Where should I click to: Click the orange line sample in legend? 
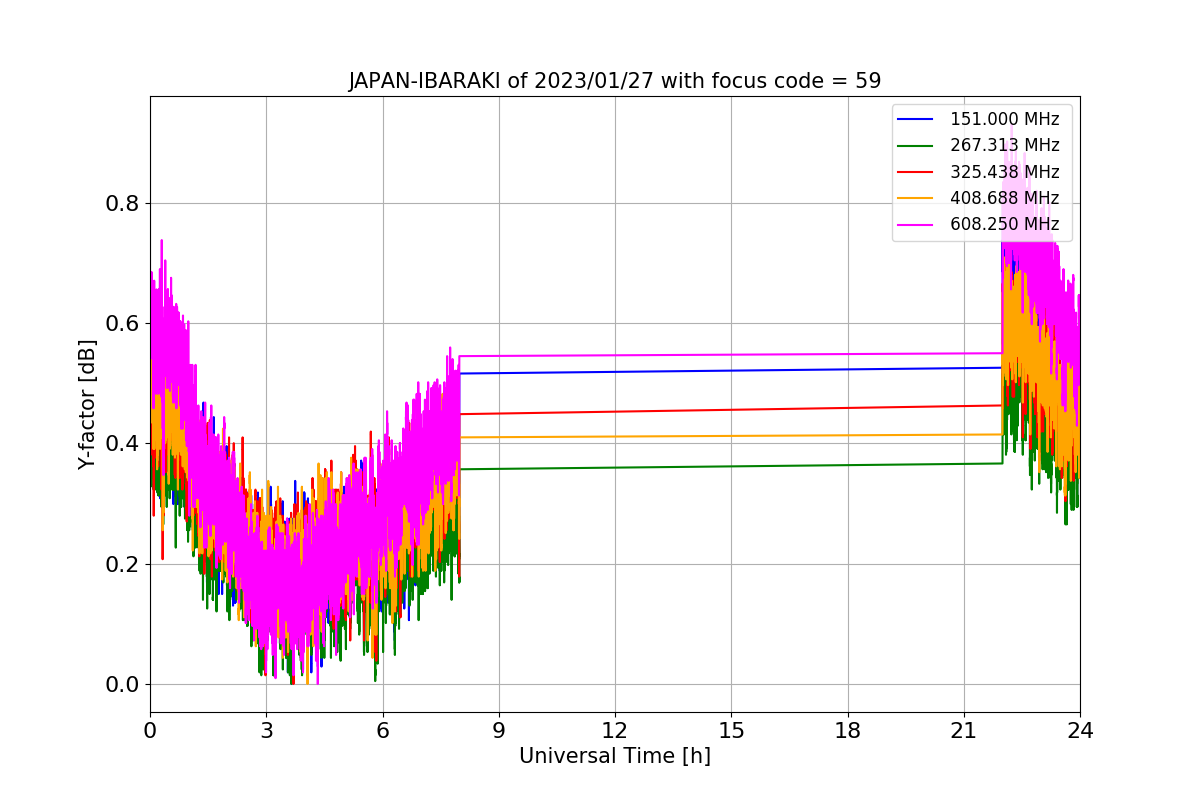915,198
